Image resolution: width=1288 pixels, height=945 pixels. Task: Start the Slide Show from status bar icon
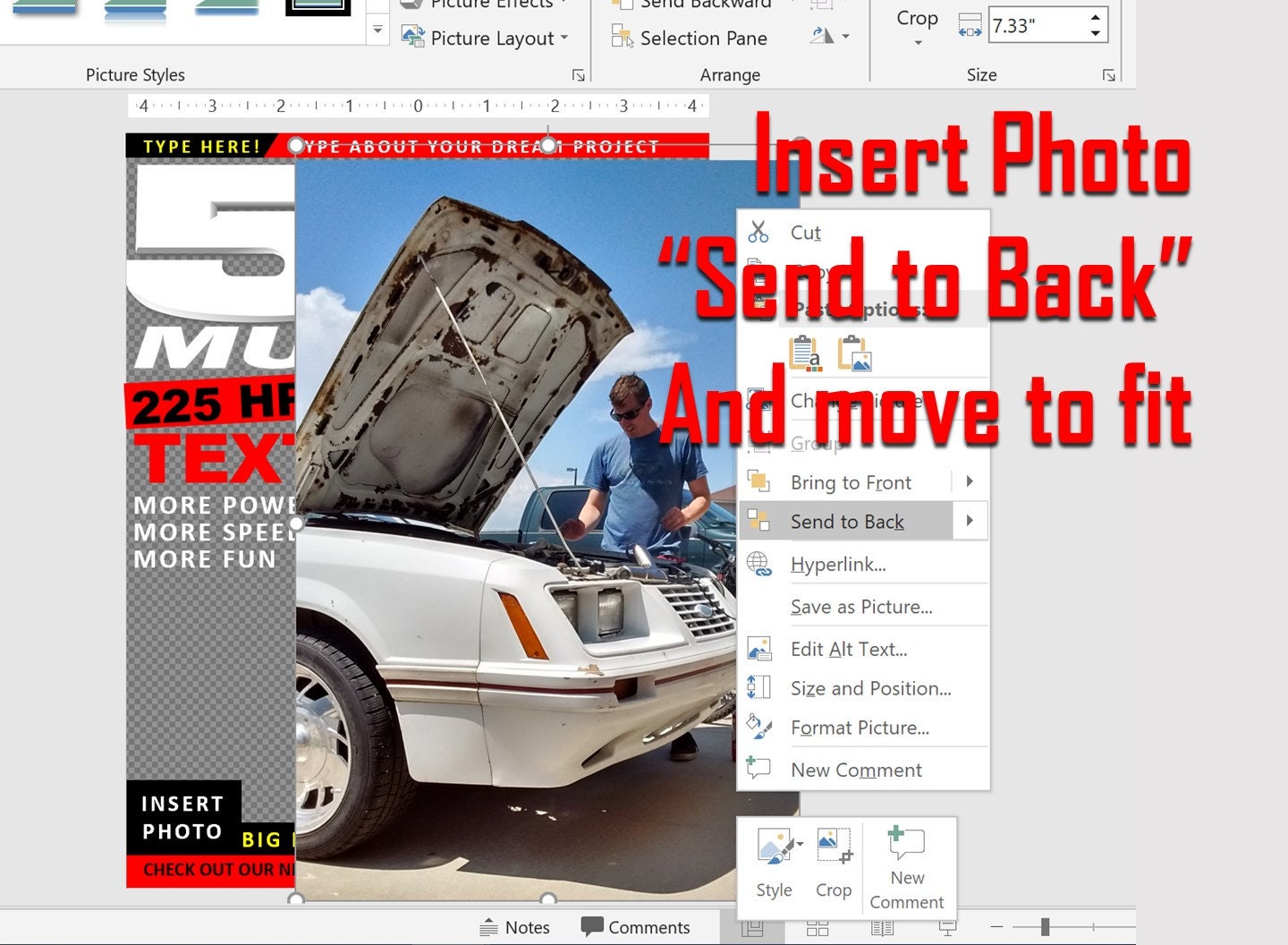(x=947, y=928)
